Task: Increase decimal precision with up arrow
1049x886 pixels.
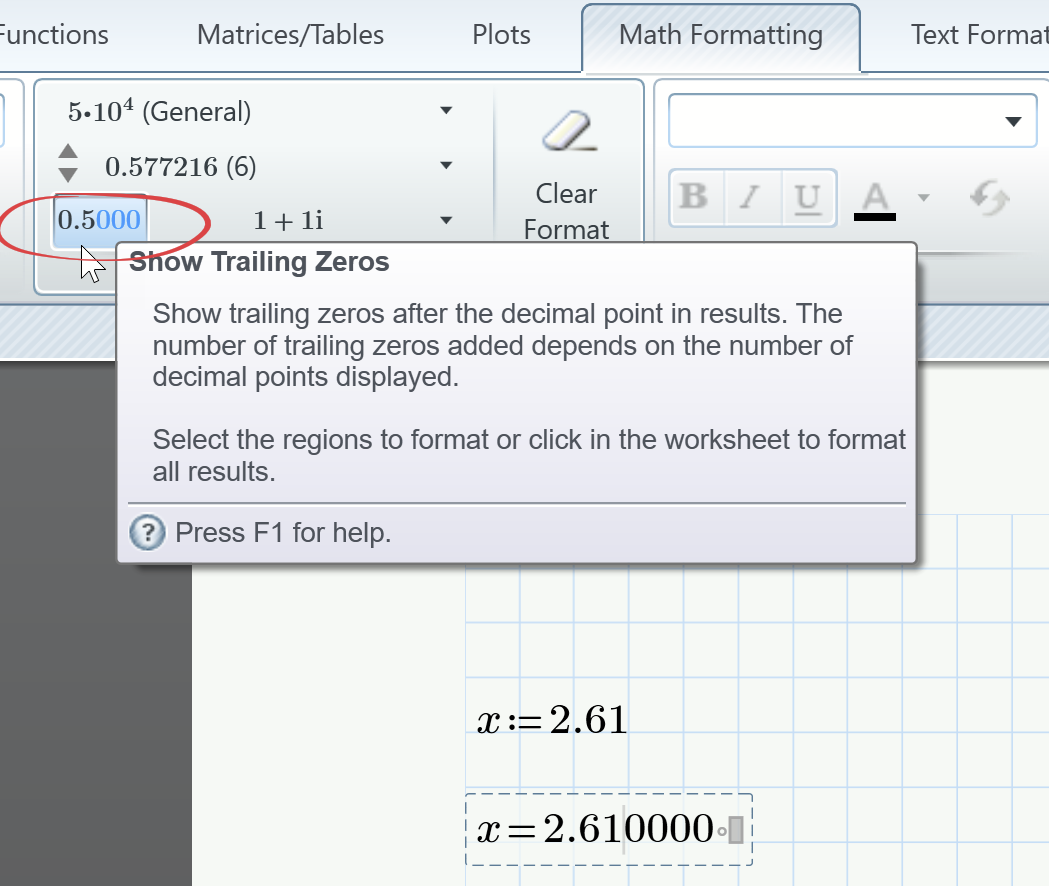Action: click(67, 152)
